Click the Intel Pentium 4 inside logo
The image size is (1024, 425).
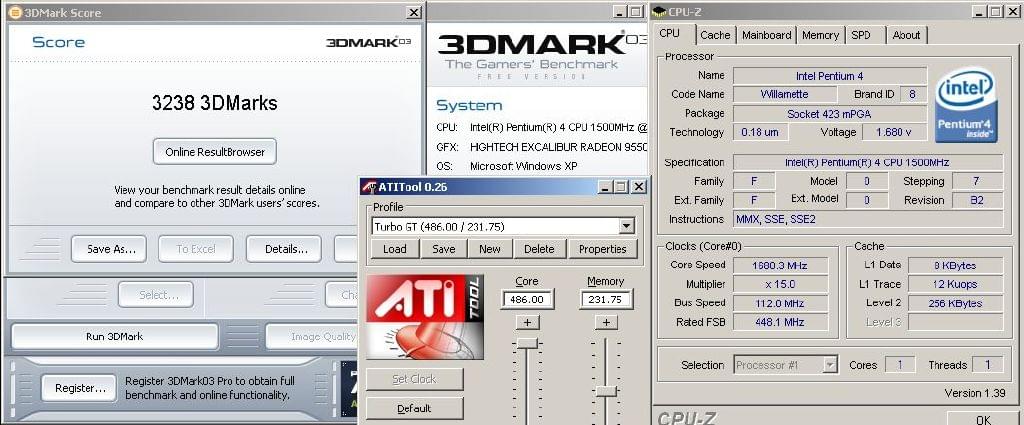click(965, 104)
